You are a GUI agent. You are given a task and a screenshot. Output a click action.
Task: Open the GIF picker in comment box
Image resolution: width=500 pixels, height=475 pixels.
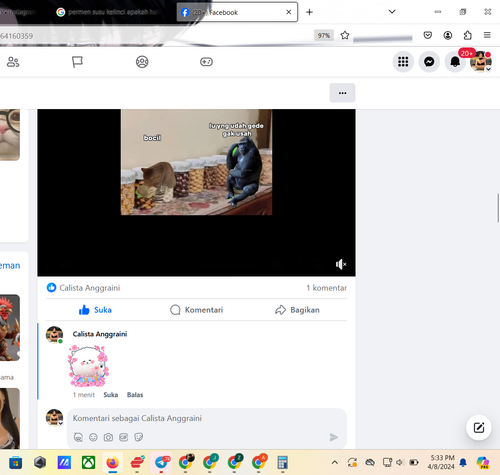[x=123, y=437]
